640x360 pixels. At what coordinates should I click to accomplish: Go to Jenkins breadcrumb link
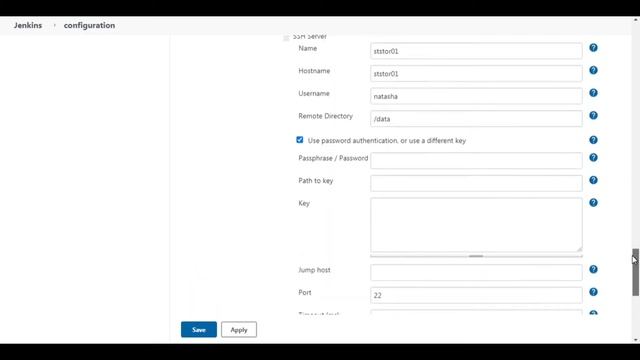pos(28,25)
